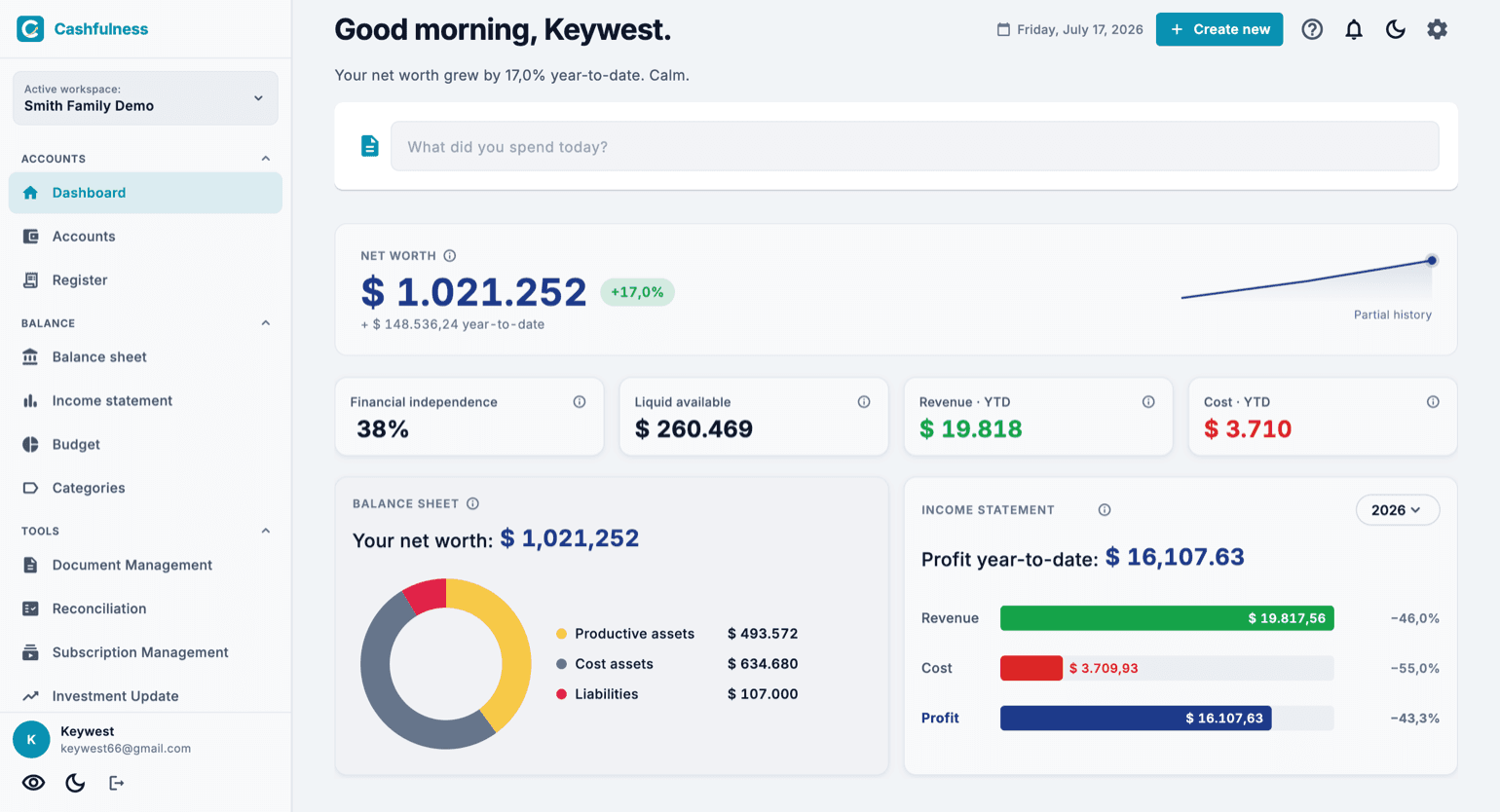Screen dimensions: 1500x812
Task: Click the −43,3% profit change
Action: click(x=1415, y=718)
